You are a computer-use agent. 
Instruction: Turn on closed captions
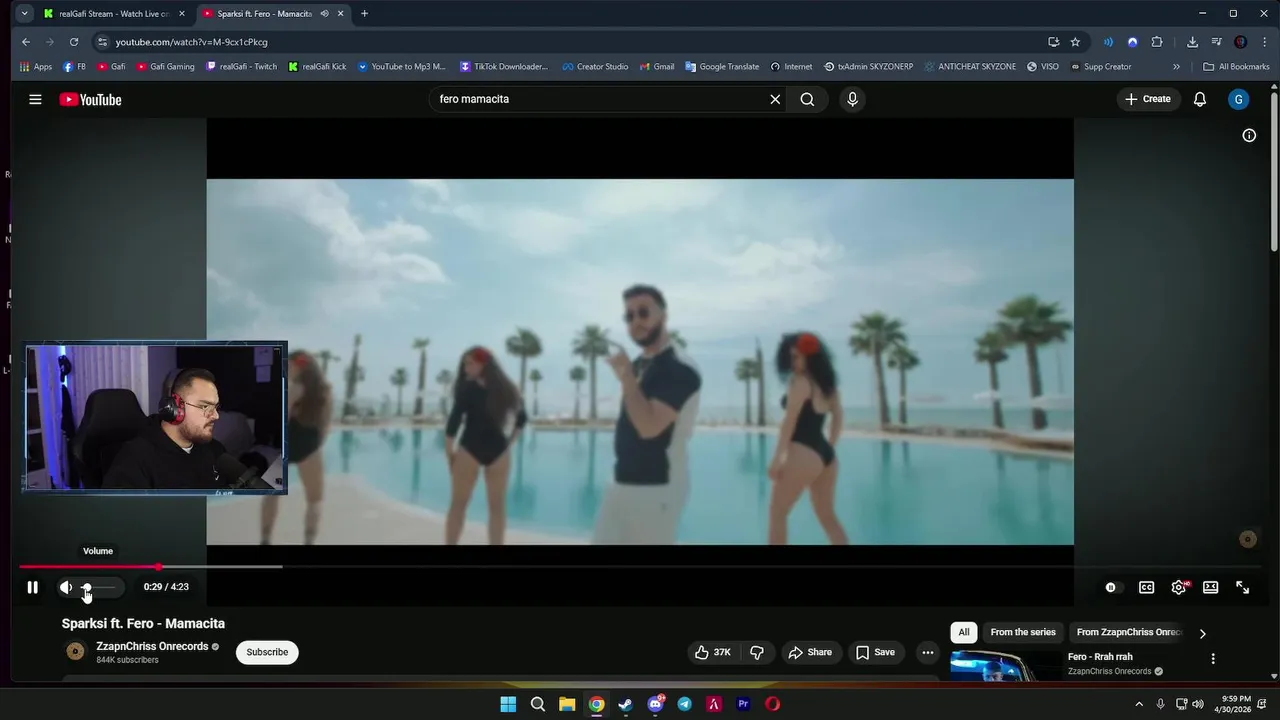point(1146,587)
